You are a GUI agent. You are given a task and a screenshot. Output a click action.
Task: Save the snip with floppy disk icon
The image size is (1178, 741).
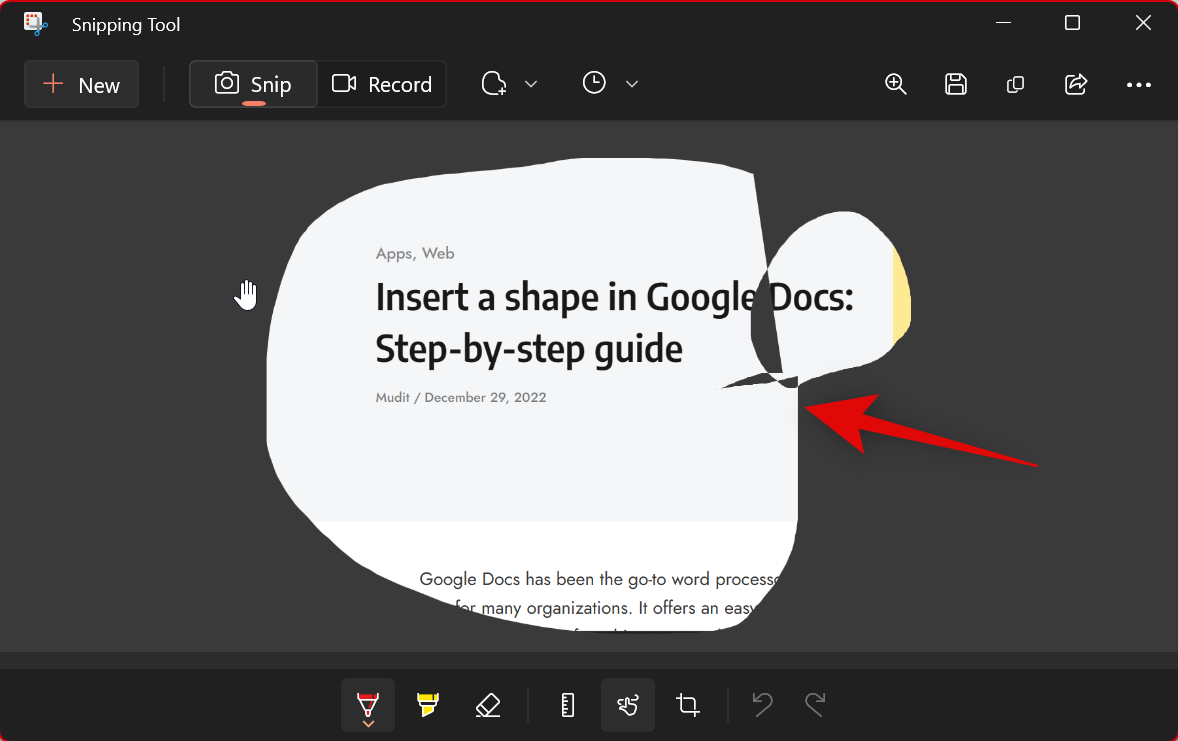pyautogui.click(x=956, y=85)
